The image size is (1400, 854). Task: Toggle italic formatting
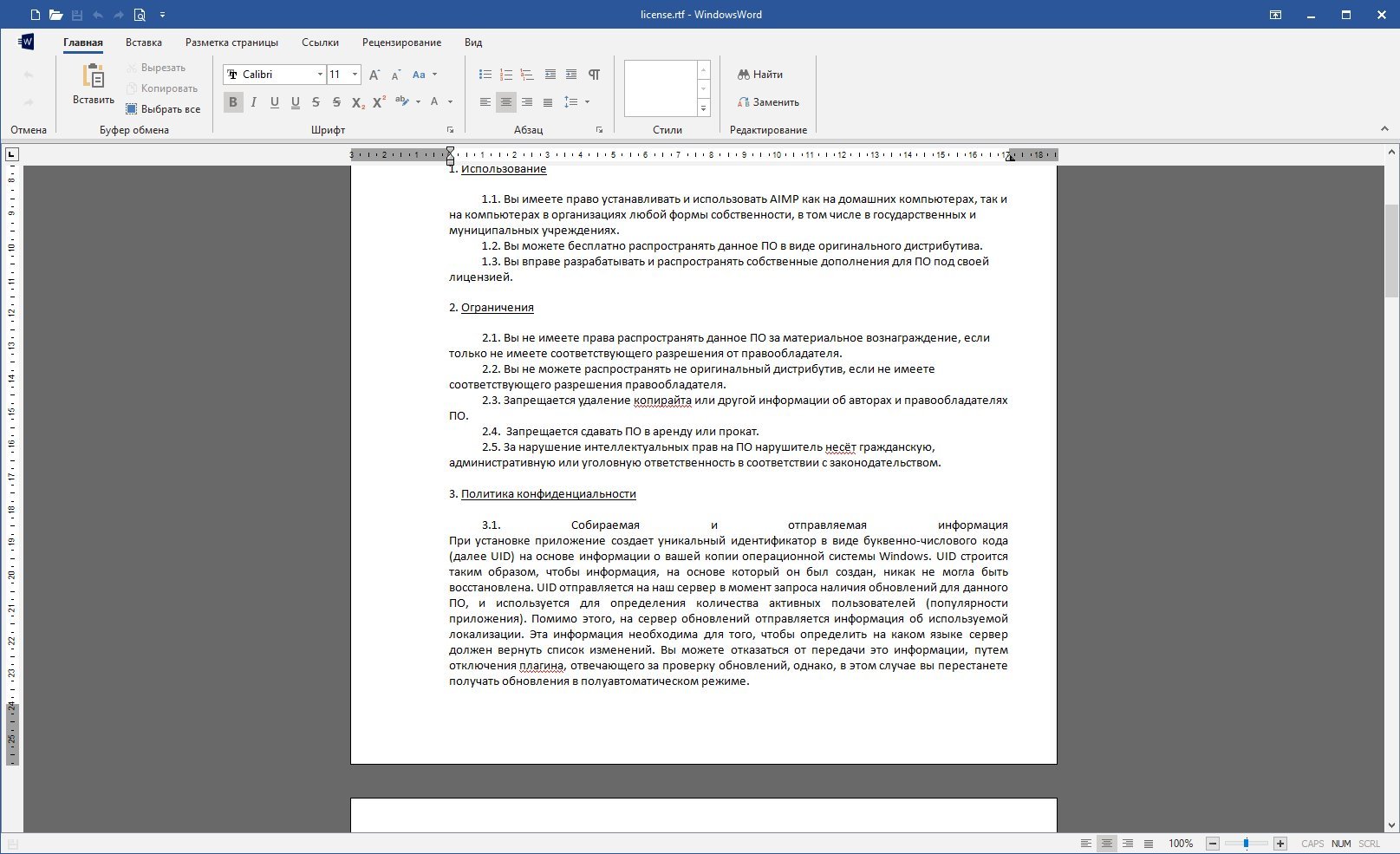(x=253, y=102)
